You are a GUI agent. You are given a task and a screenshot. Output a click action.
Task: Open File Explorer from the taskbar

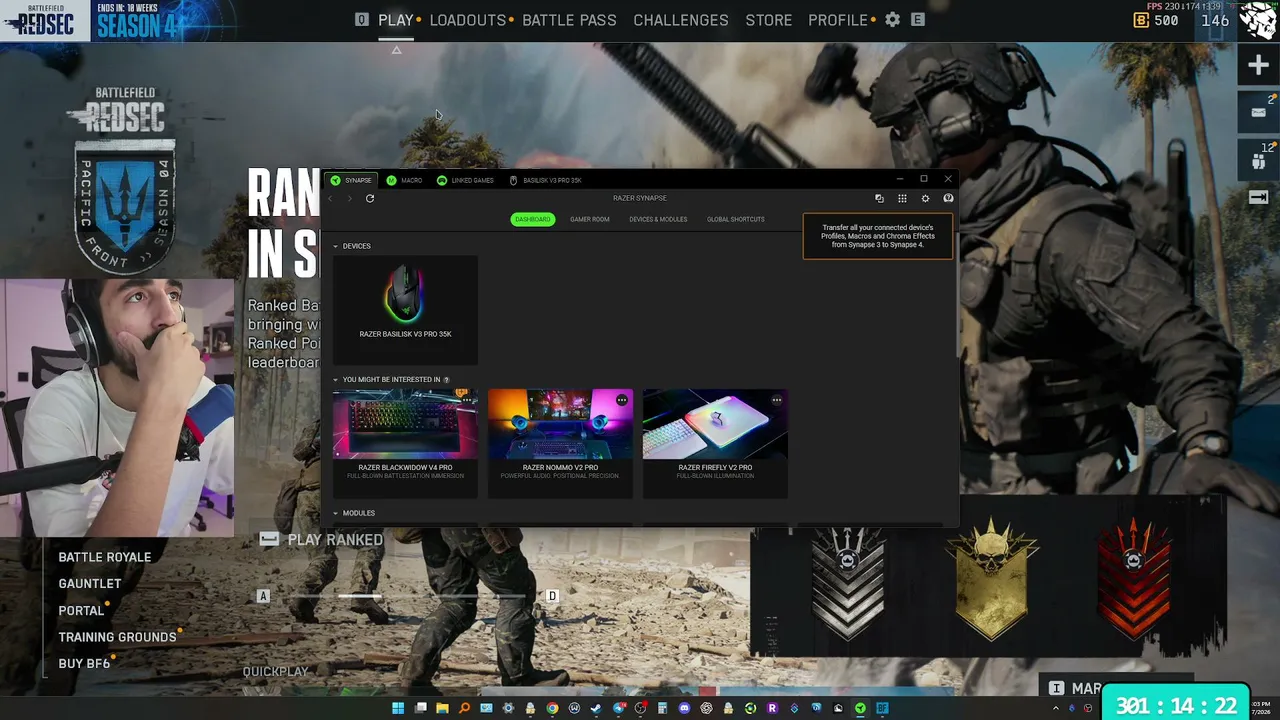tap(442, 708)
